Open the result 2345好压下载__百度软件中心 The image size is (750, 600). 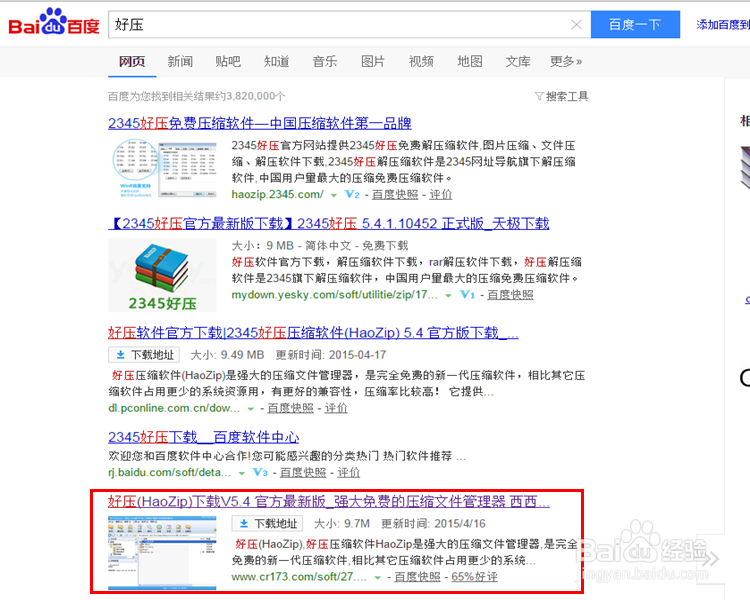click(204, 437)
